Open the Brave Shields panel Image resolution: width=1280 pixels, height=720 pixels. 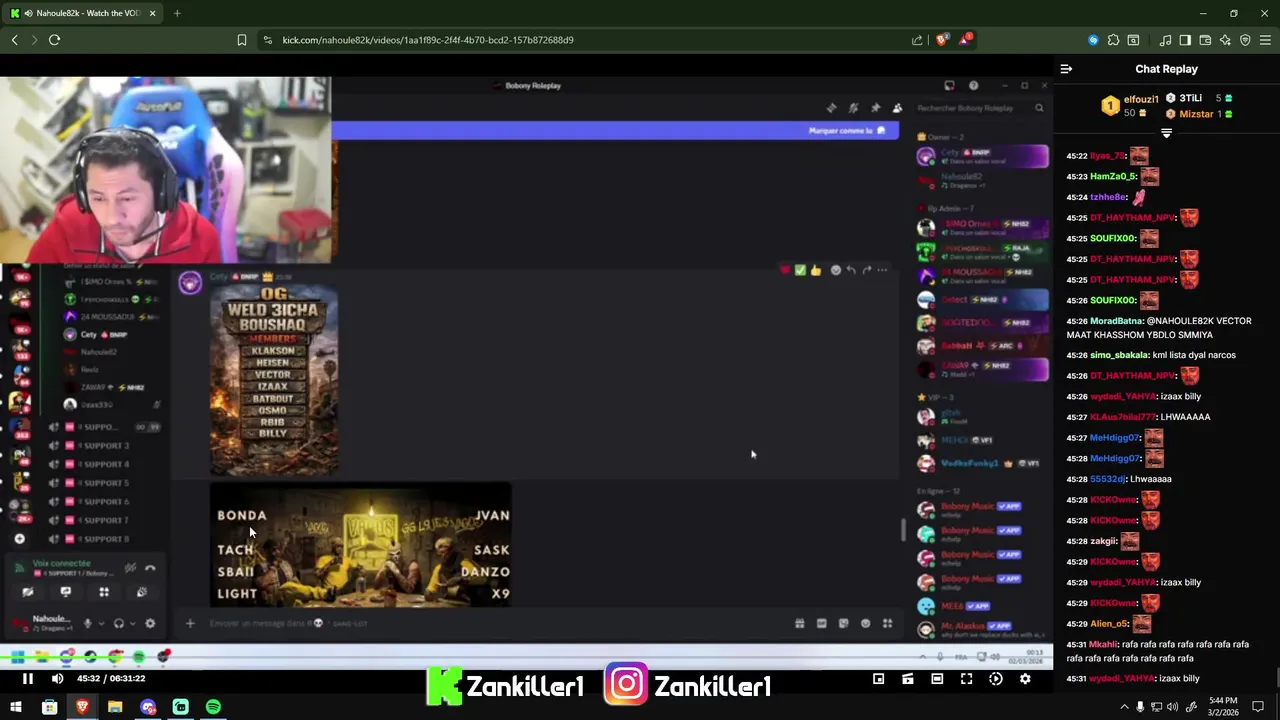pyautogui.click(x=941, y=40)
